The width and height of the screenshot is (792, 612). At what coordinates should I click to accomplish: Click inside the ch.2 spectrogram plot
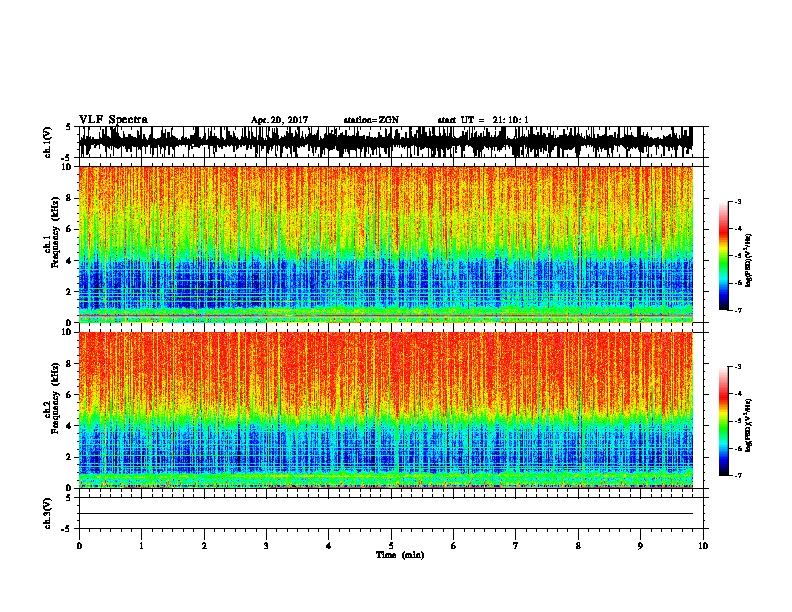386,410
